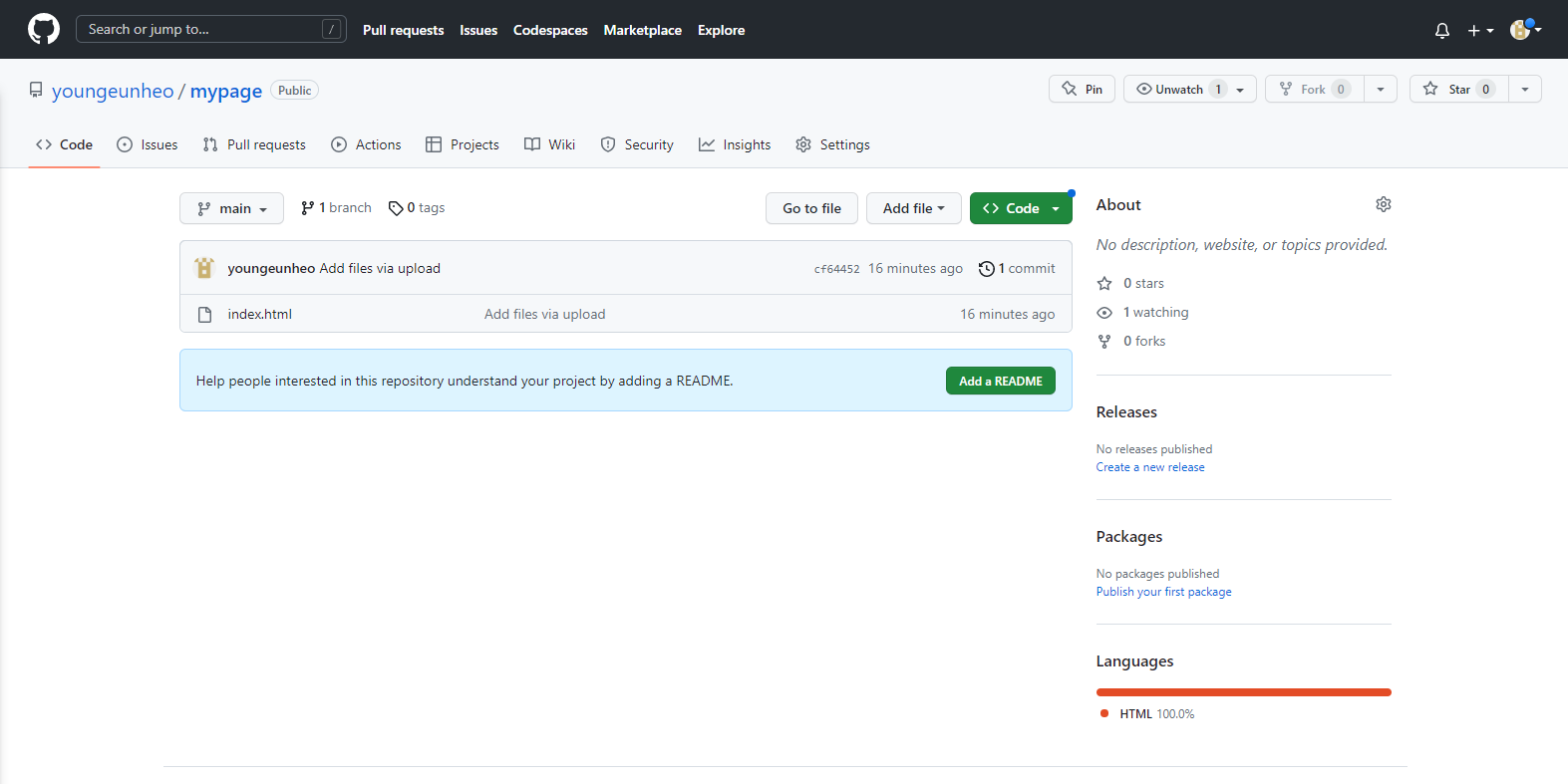1568x784 pixels.
Task: Open the Insights tab
Action: pos(735,144)
